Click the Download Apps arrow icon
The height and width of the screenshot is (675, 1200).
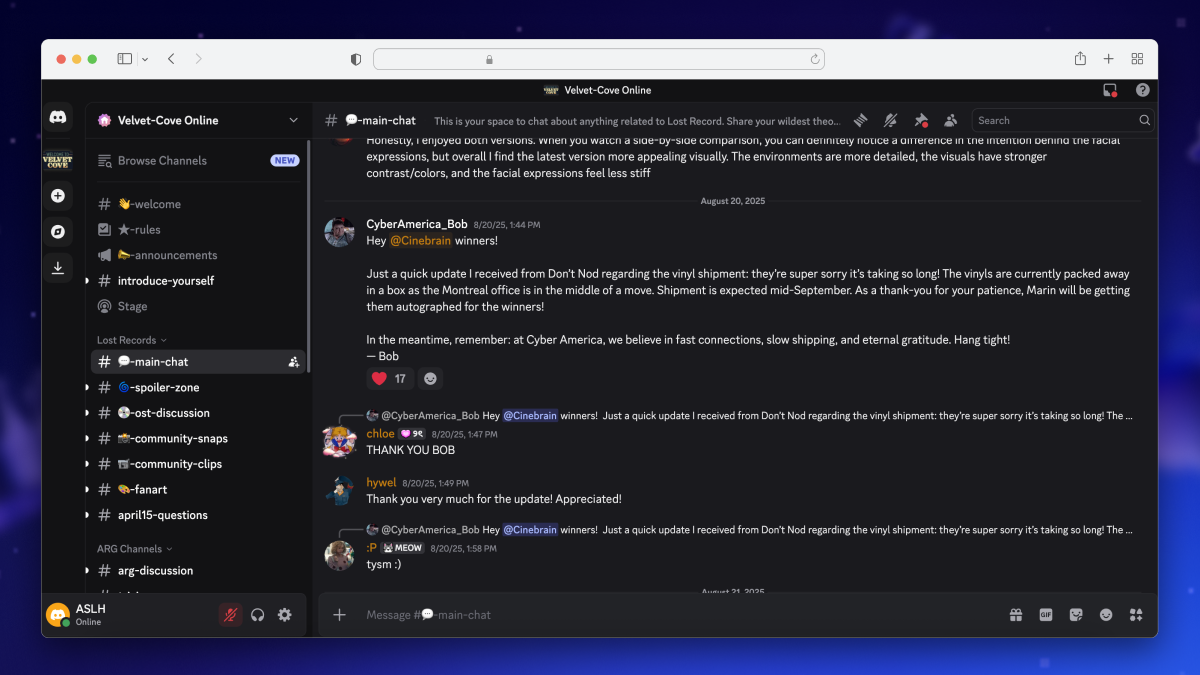58,267
